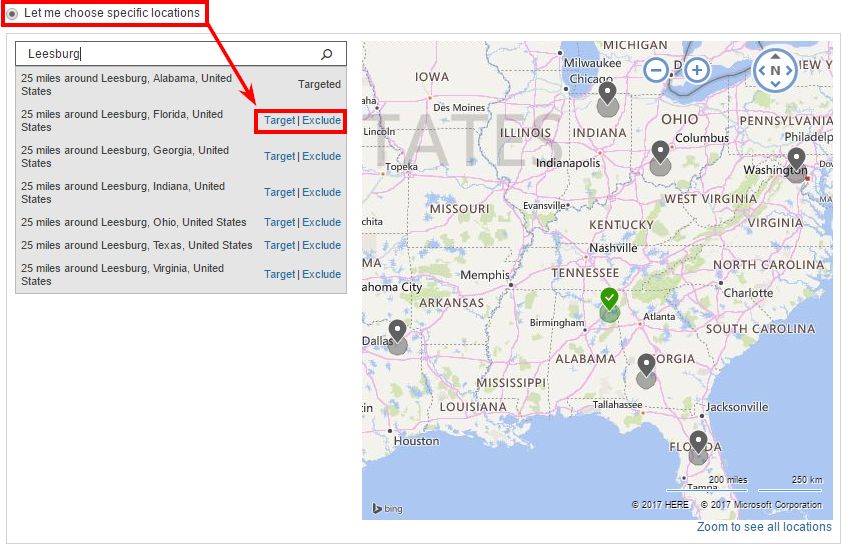Viewport: 843px width, 546px height.
Task: Zoom in the map with plus button
Action: [697, 70]
